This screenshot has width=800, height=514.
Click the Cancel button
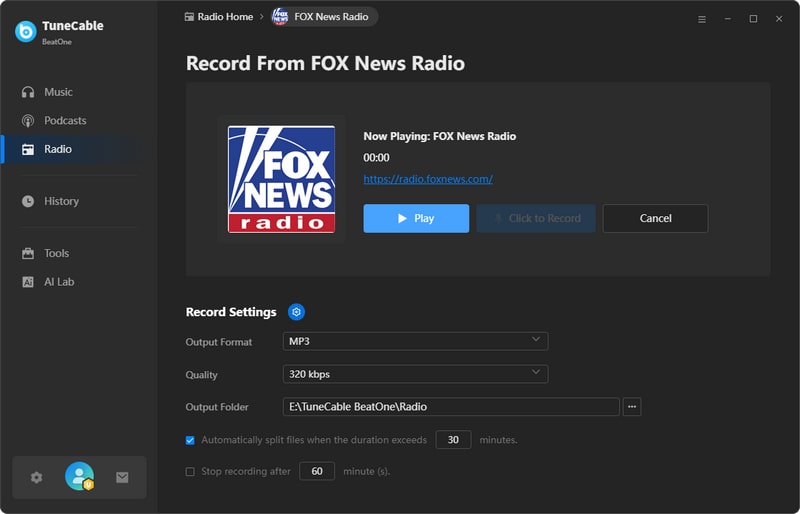pos(655,218)
